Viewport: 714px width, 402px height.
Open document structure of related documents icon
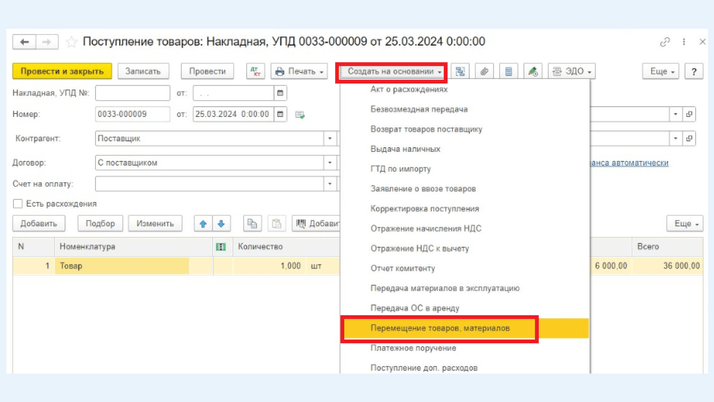pyautogui.click(x=460, y=71)
